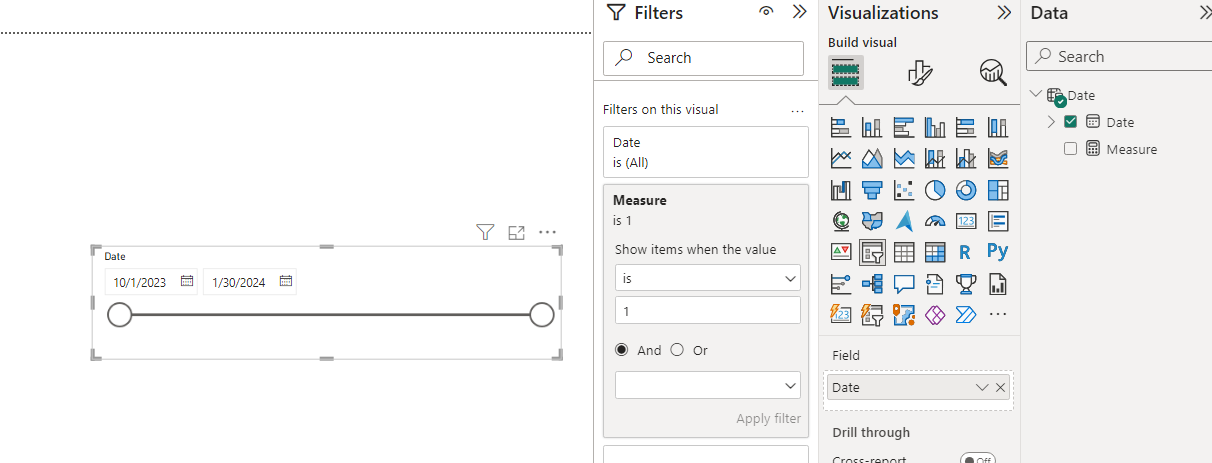The image size is (1212, 463).
Task: Select the R script visual
Action: click(x=966, y=252)
